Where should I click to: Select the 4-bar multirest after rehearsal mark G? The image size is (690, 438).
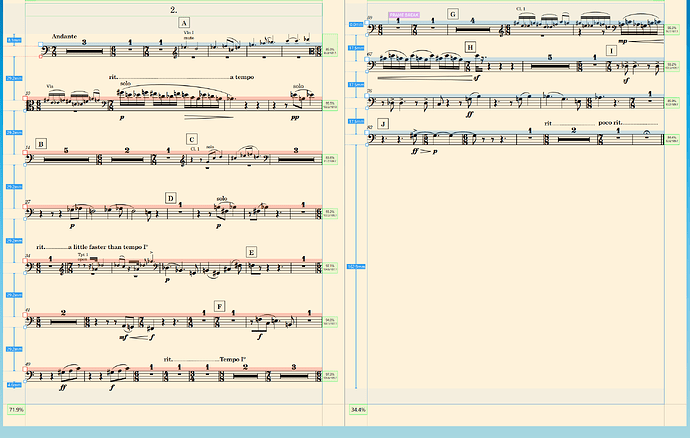472,27
